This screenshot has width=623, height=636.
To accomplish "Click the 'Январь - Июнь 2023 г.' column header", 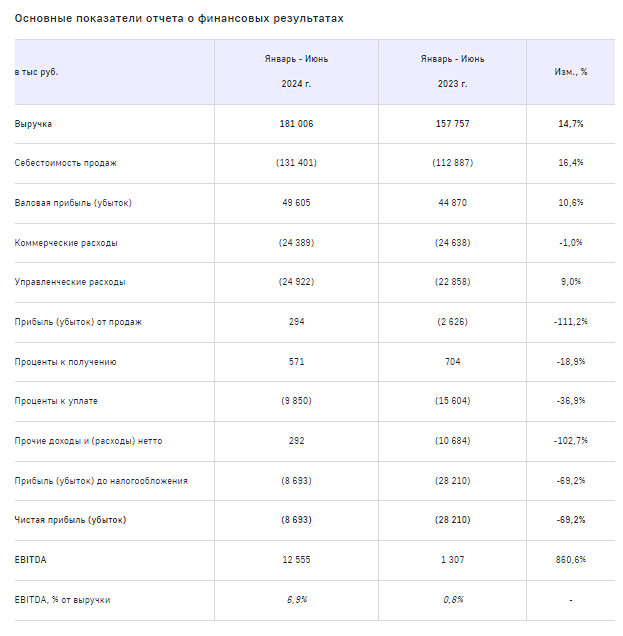I will 452,71.
